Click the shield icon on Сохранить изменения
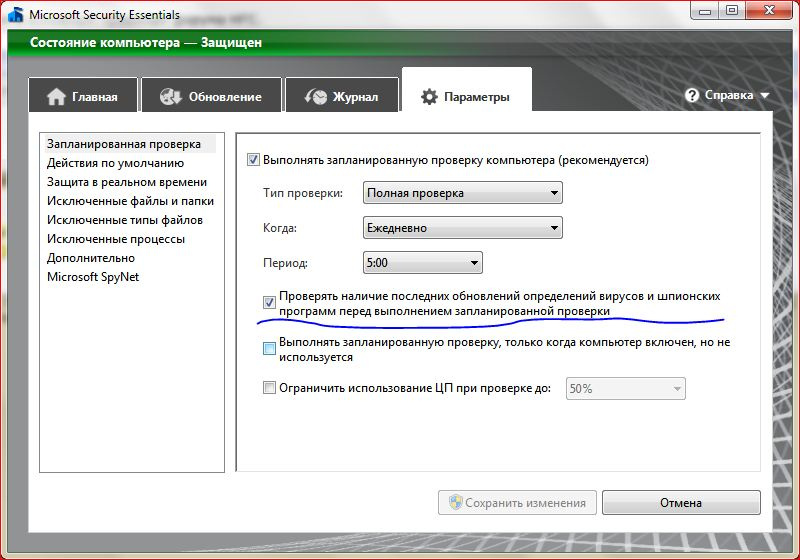This screenshot has width=800, height=560. coord(455,502)
